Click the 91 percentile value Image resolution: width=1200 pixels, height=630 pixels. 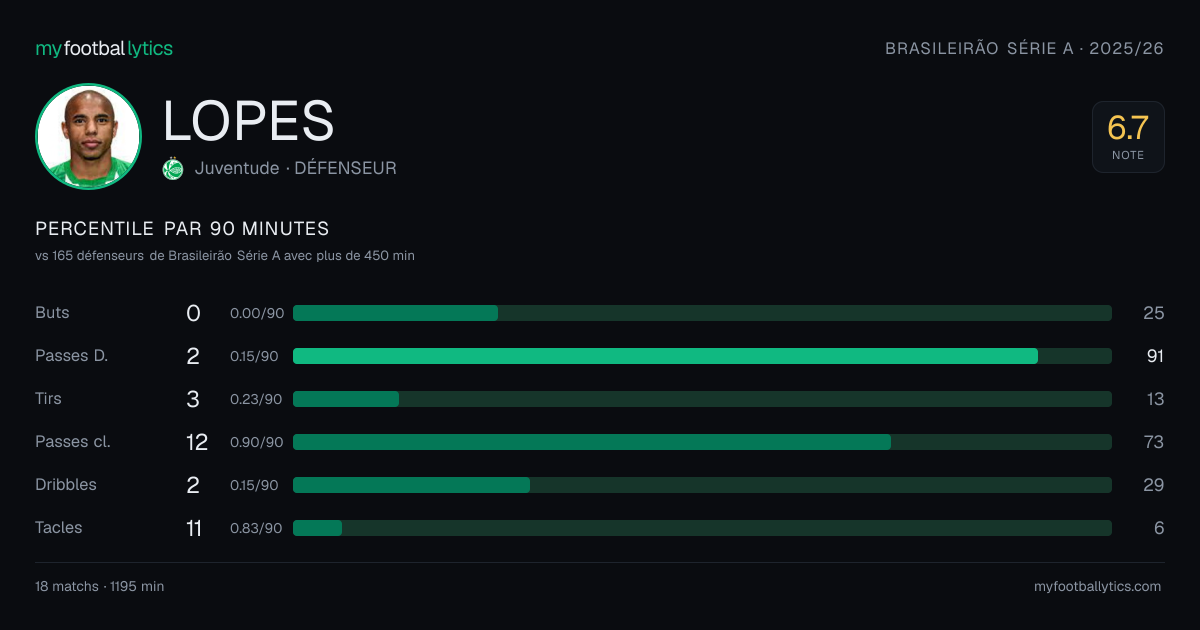(1154, 356)
